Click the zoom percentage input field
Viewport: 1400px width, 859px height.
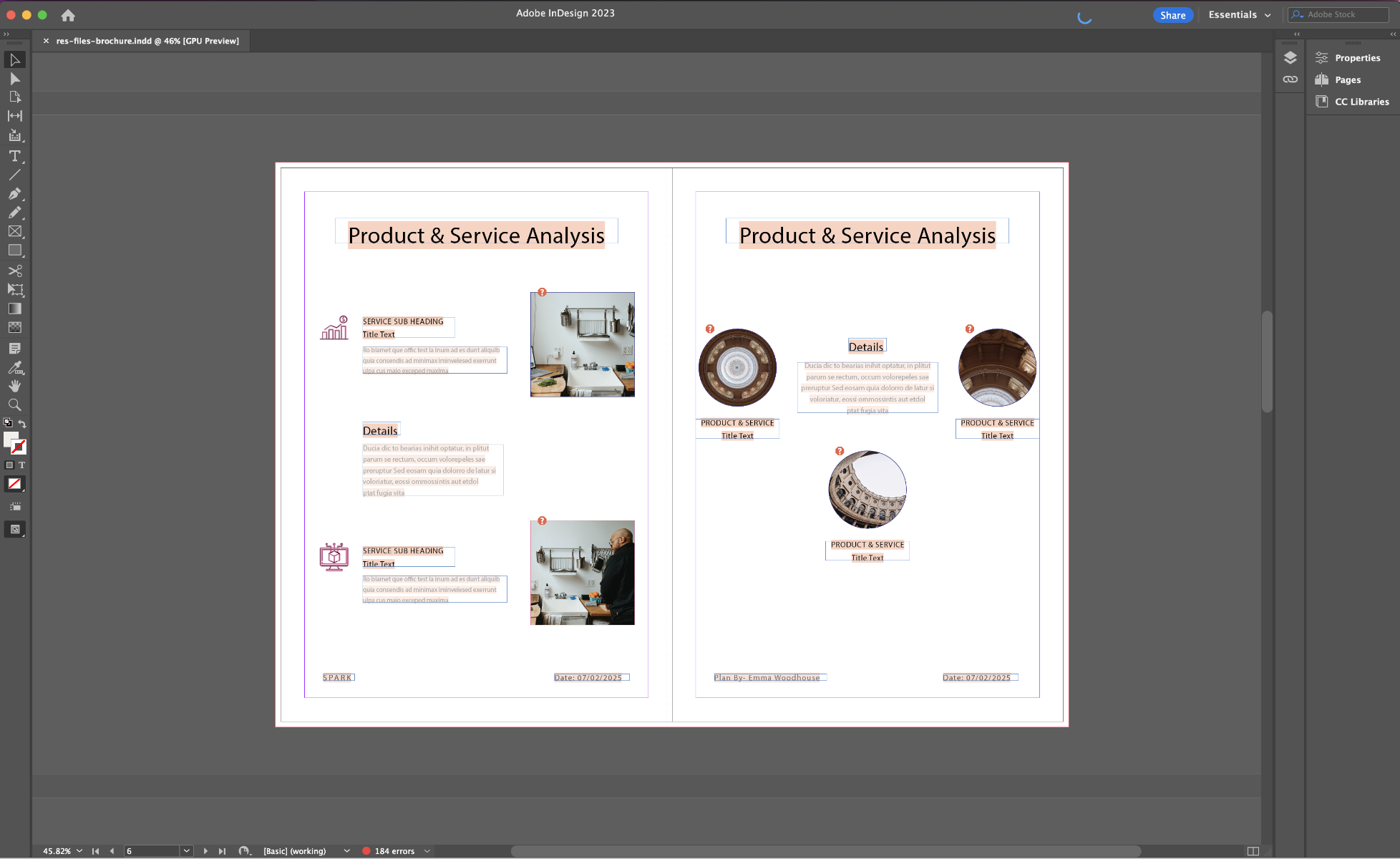54,850
